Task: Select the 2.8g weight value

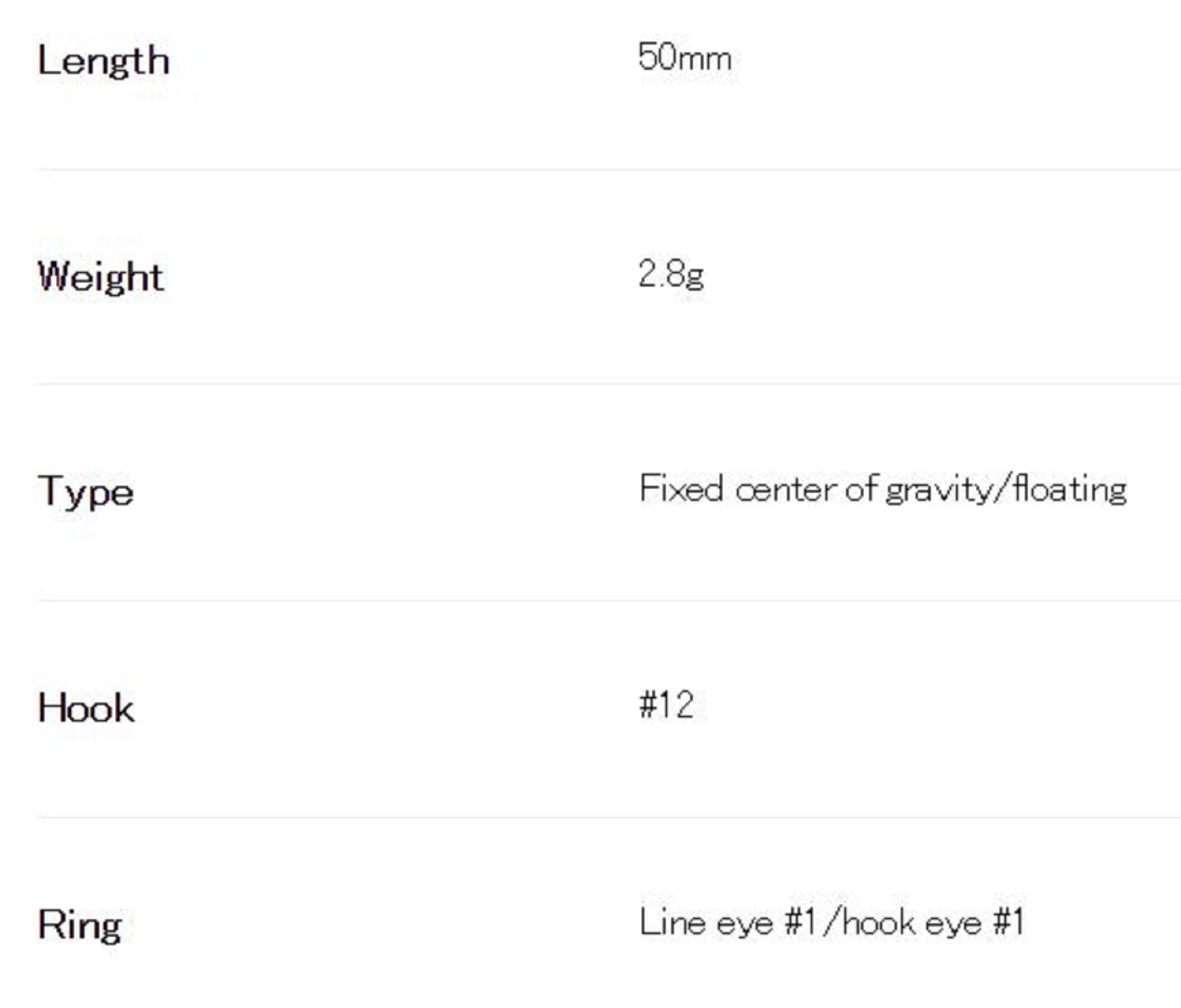Action: (671, 274)
